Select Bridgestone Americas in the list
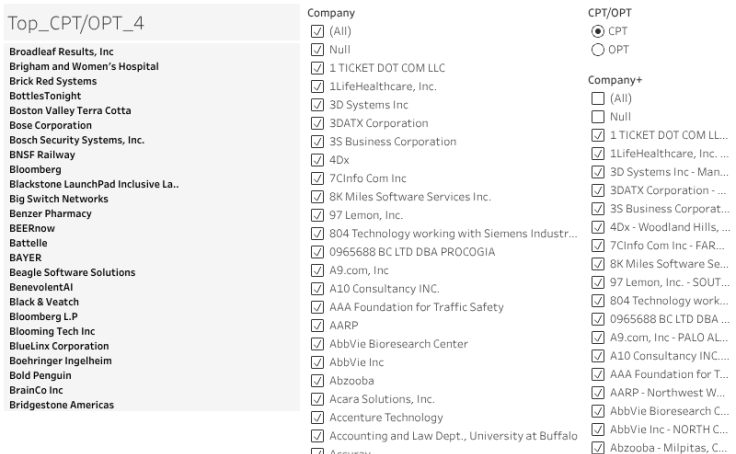Image resolution: width=736 pixels, height=454 pixels. point(61,405)
